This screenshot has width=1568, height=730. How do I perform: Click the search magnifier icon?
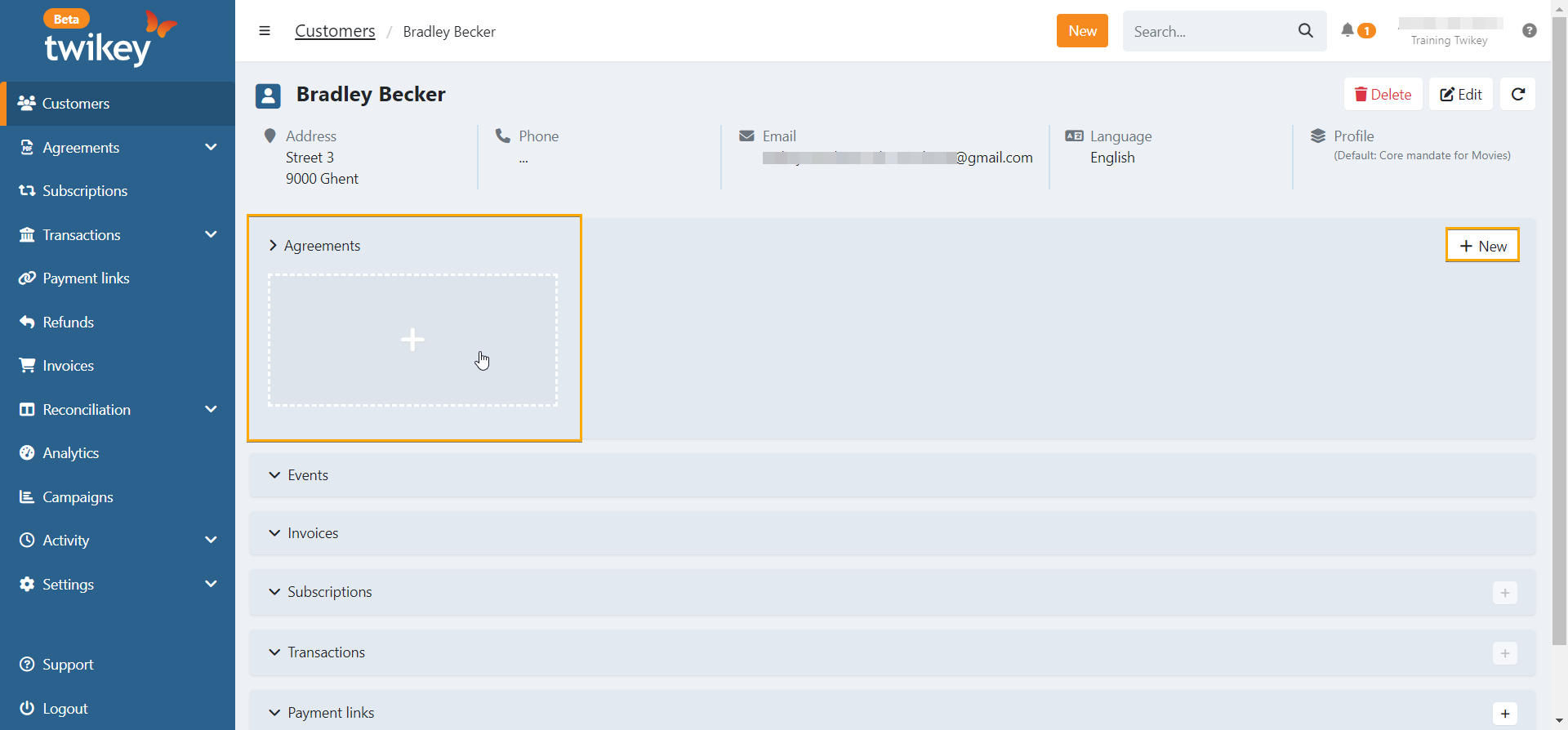(x=1305, y=31)
